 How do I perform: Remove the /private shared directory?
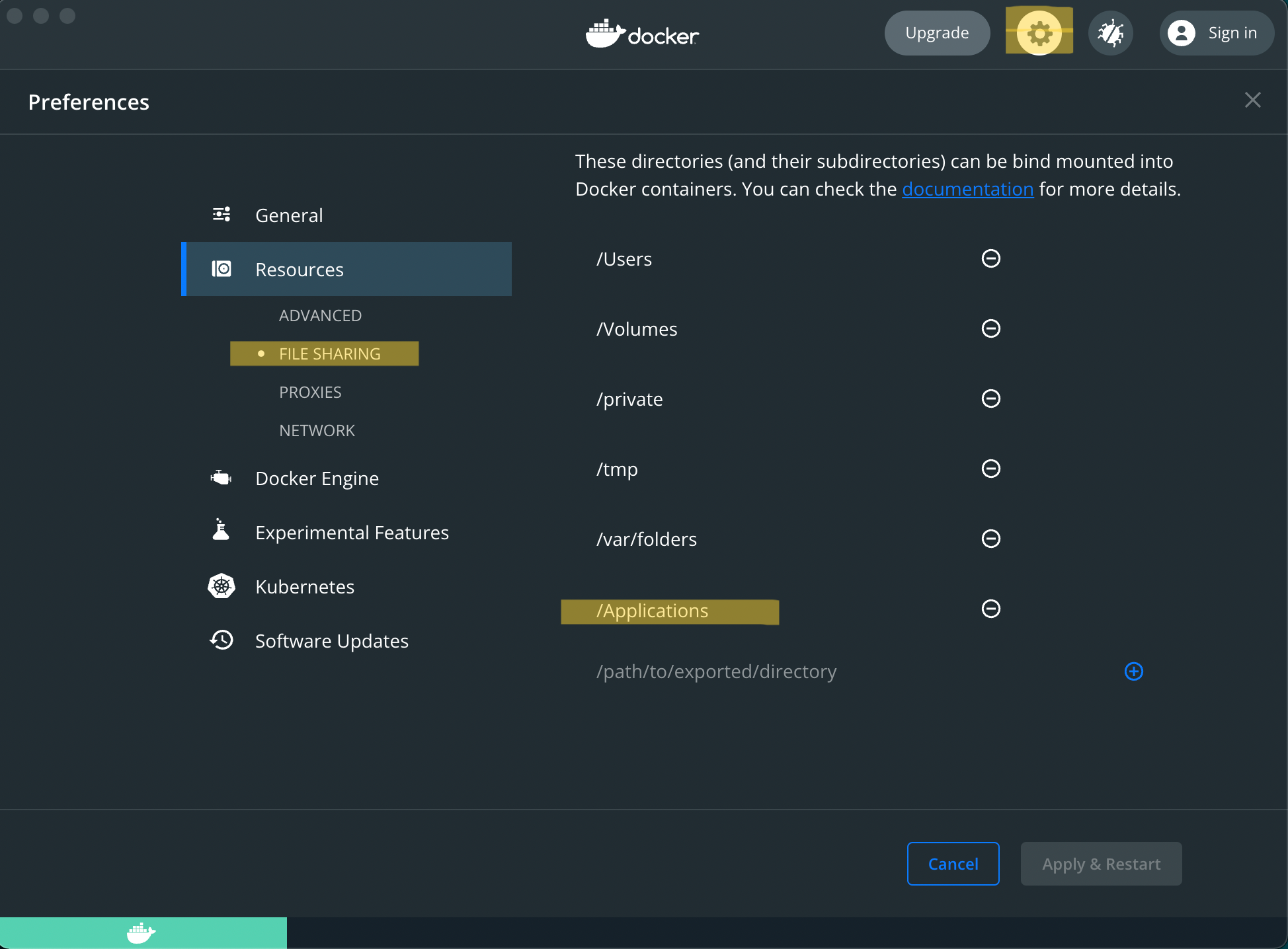point(990,399)
